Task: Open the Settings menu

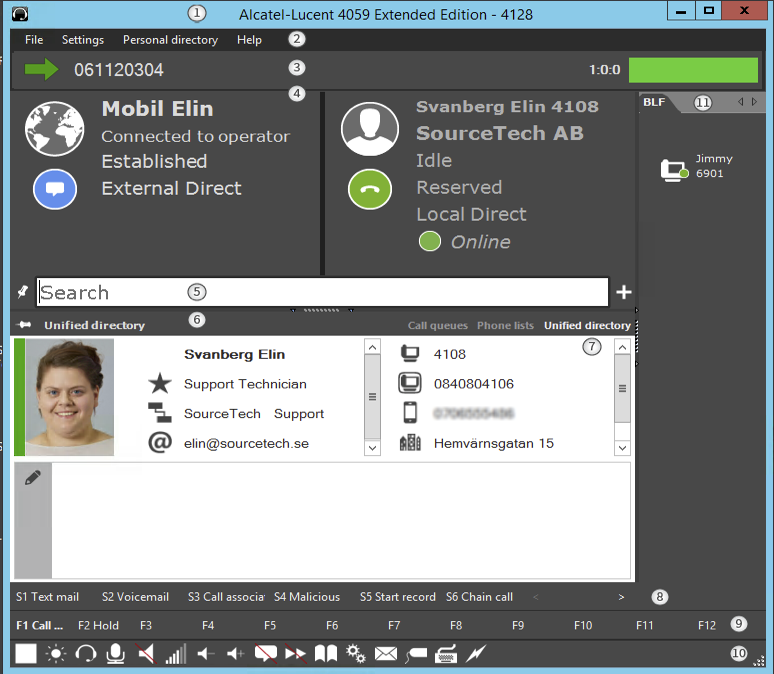Action: (x=83, y=40)
